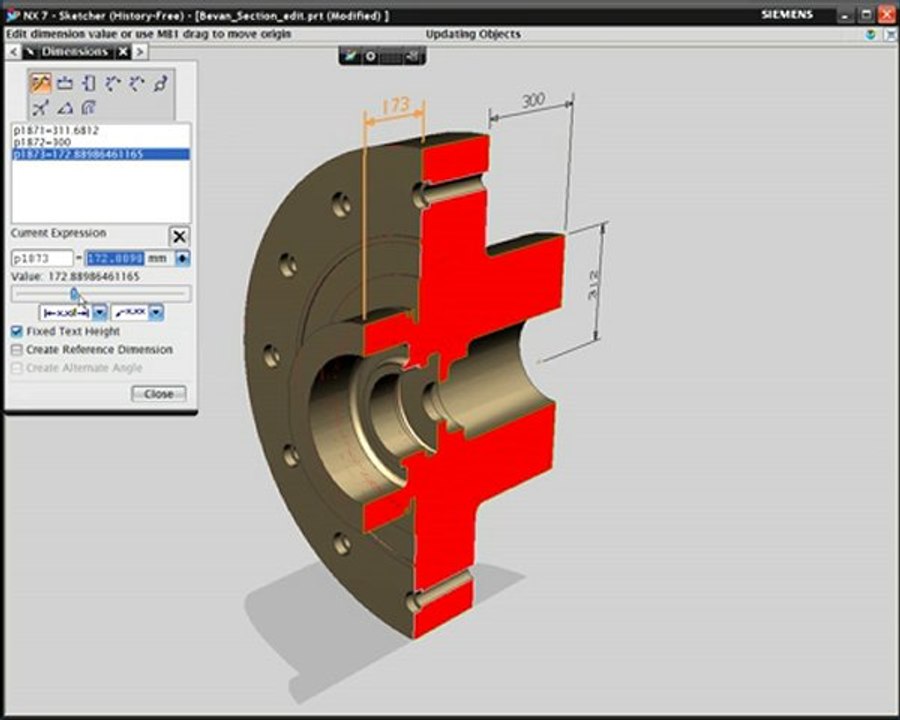
Task: Select the Diameter dimension icon
Action: (x=160, y=83)
